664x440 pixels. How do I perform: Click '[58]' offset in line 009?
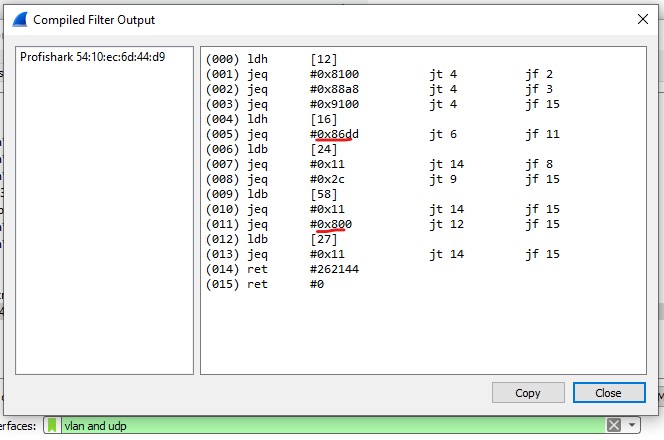324,194
